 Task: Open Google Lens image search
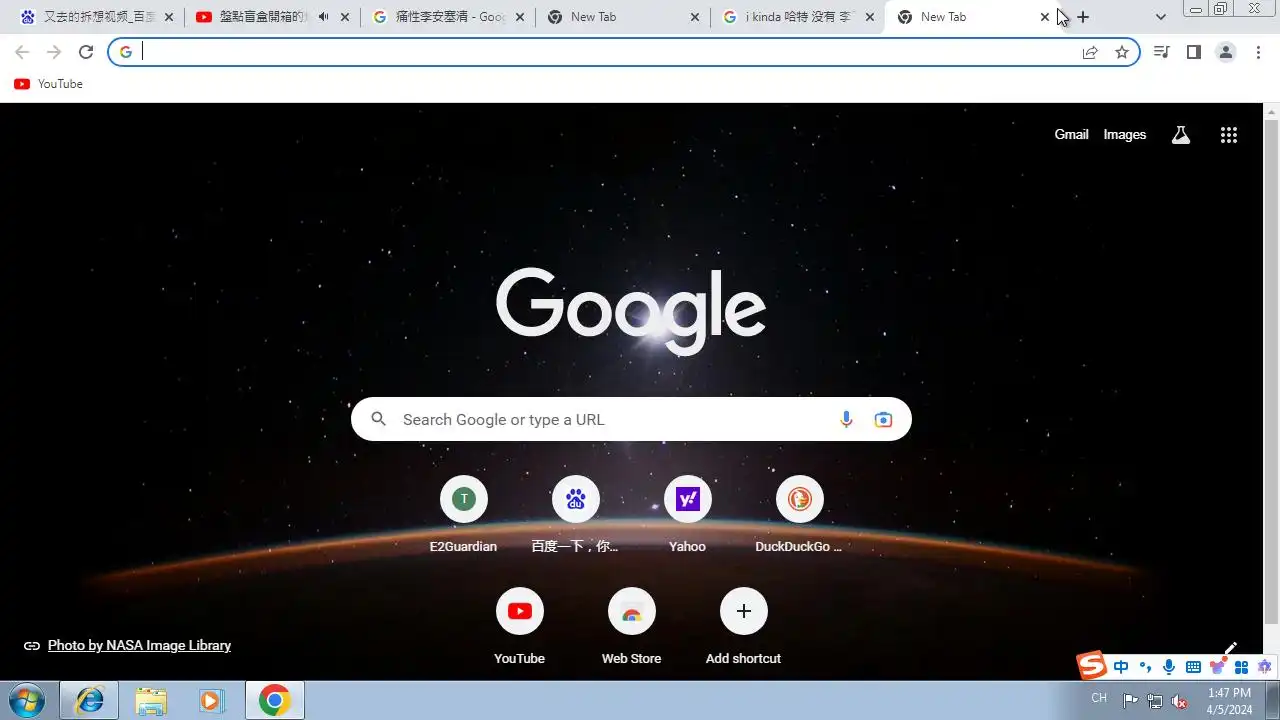click(883, 420)
